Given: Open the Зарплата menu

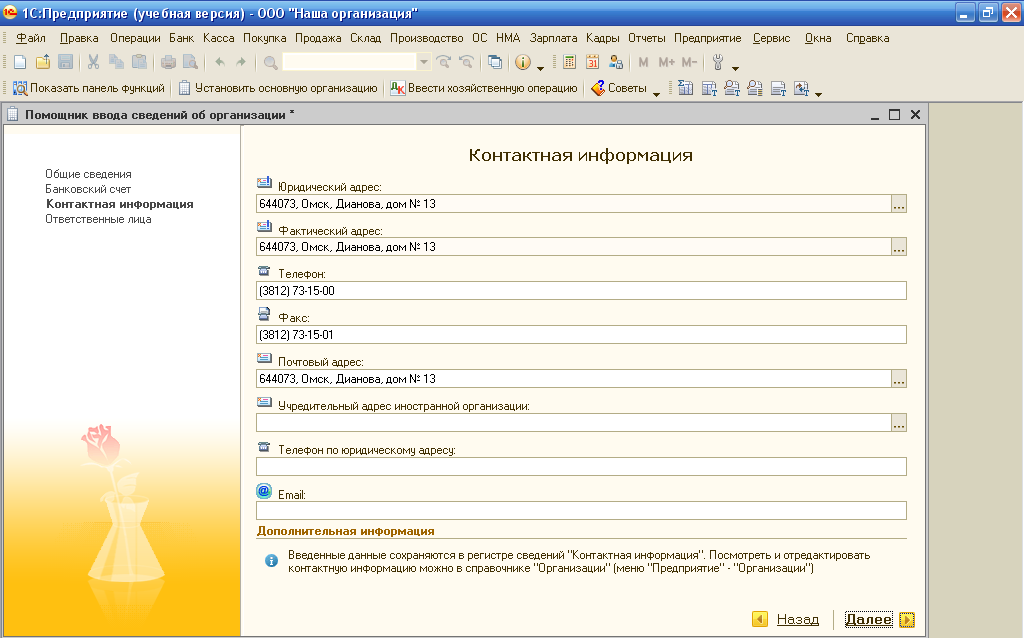Looking at the screenshot, I should (553, 38).
